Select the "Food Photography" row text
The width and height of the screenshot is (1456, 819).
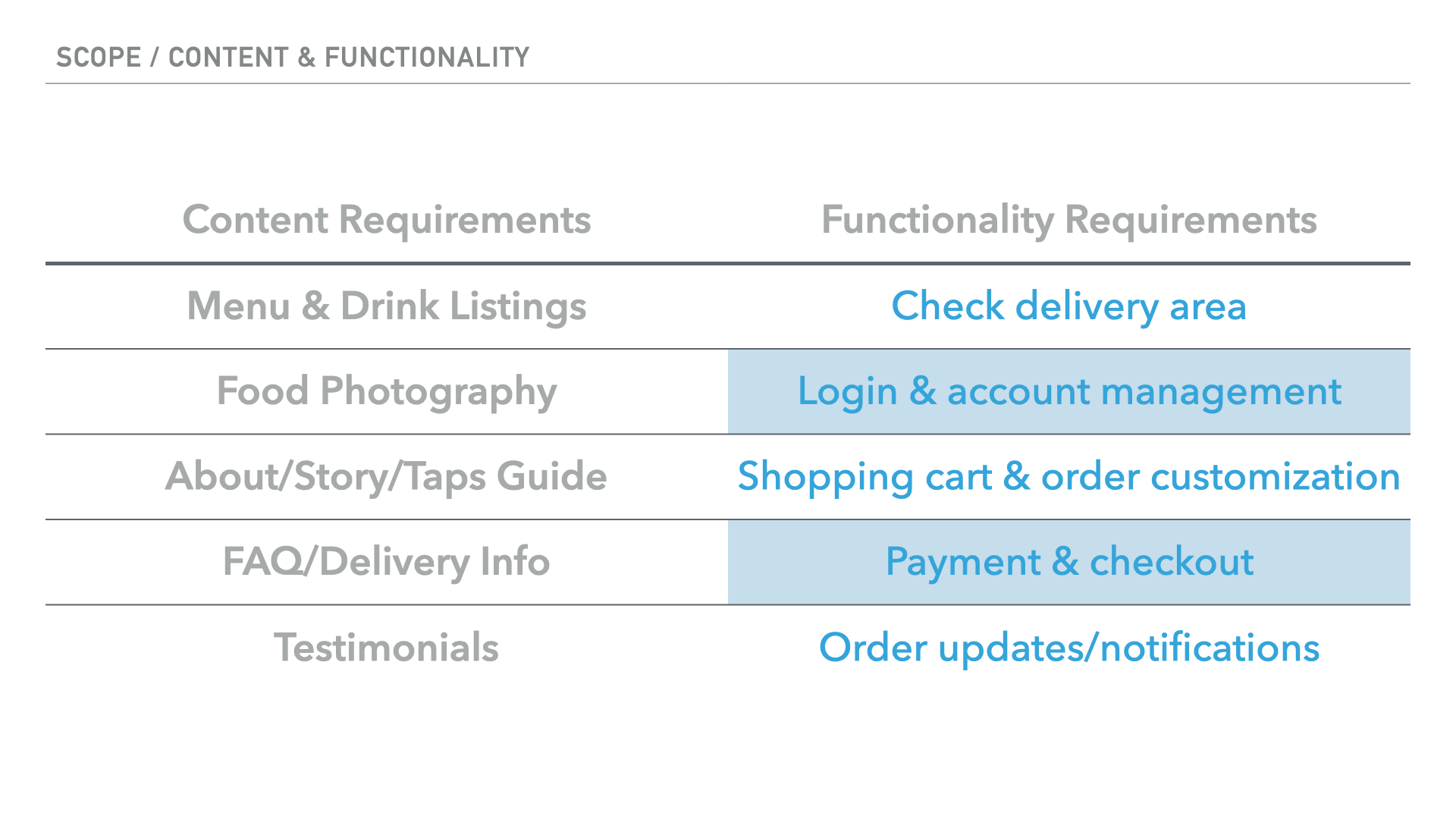click(x=387, y=391)
